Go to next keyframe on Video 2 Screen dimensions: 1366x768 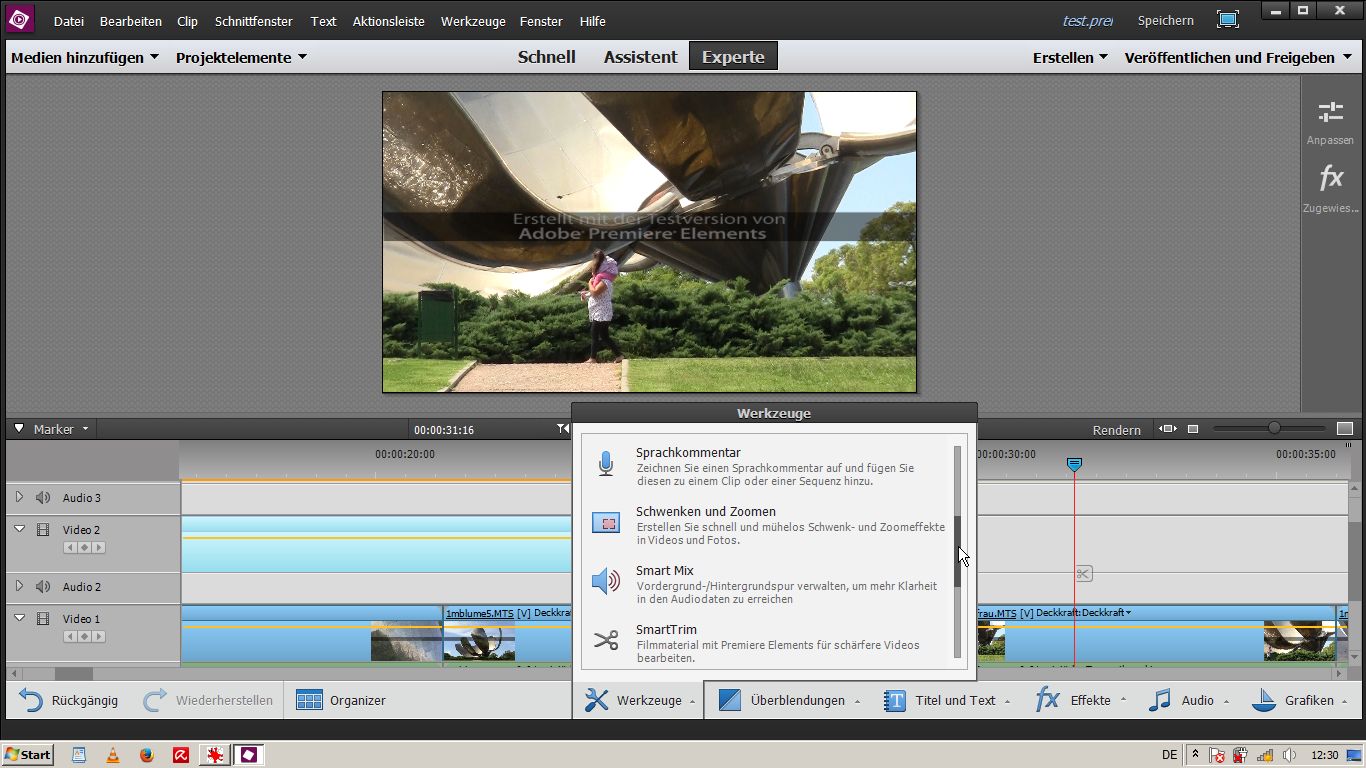click(99, 547)
